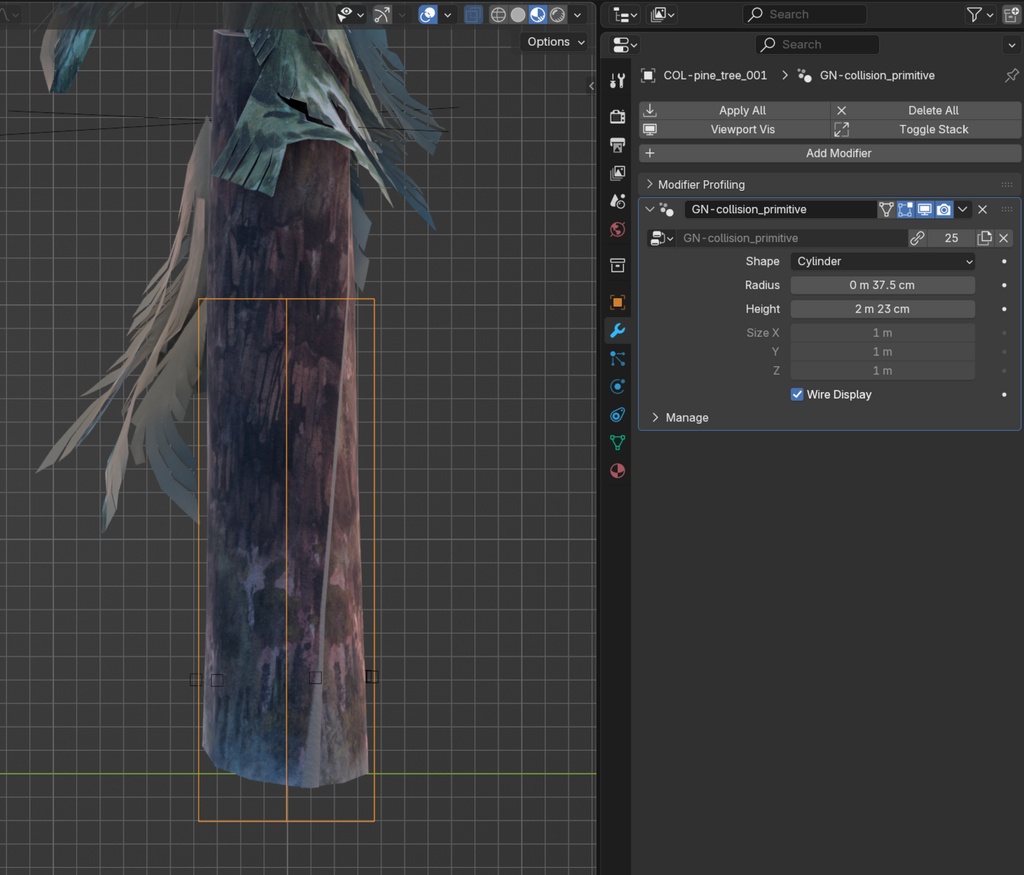The width and height of the screenshot is (1024, 875).
Task: Open the Render properties tab
Action: [618, 117]
